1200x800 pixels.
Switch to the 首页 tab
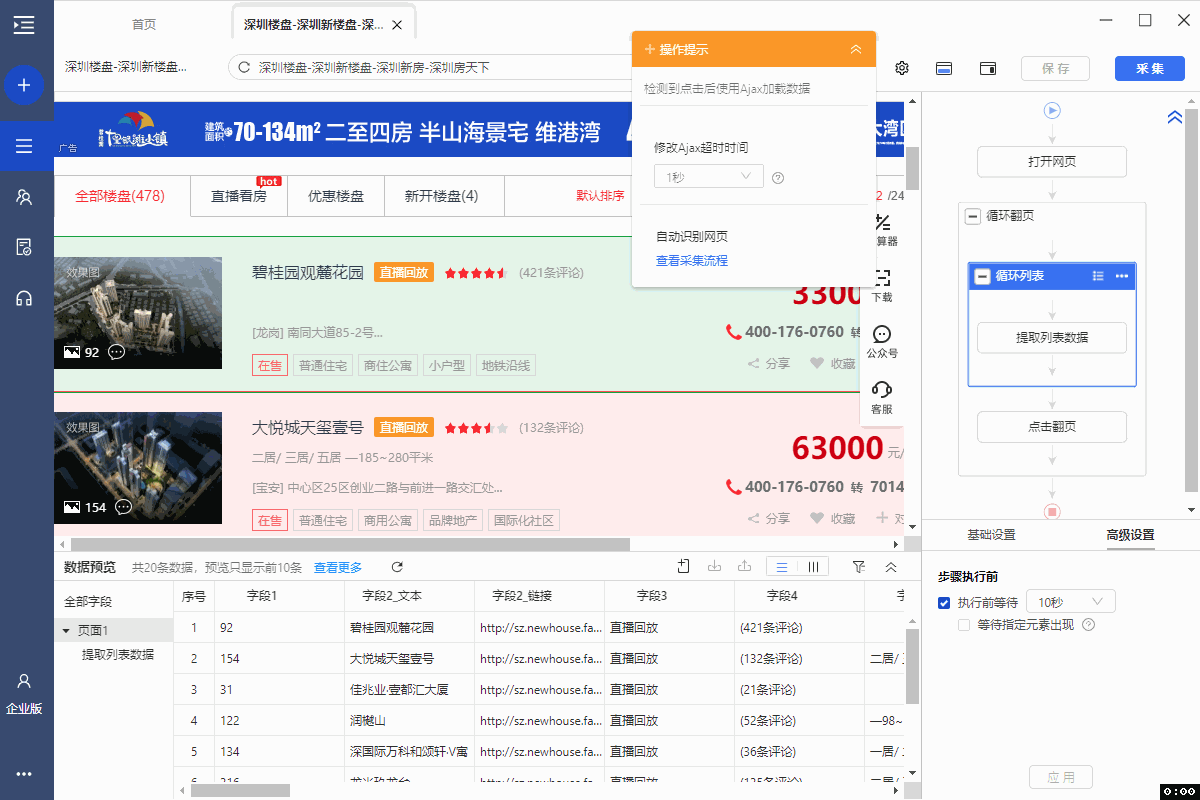[144, 25]
